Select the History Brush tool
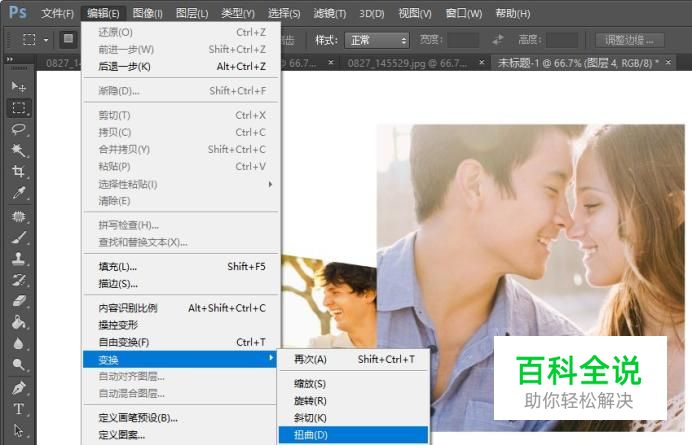692x445 pixels. [19, 280]
